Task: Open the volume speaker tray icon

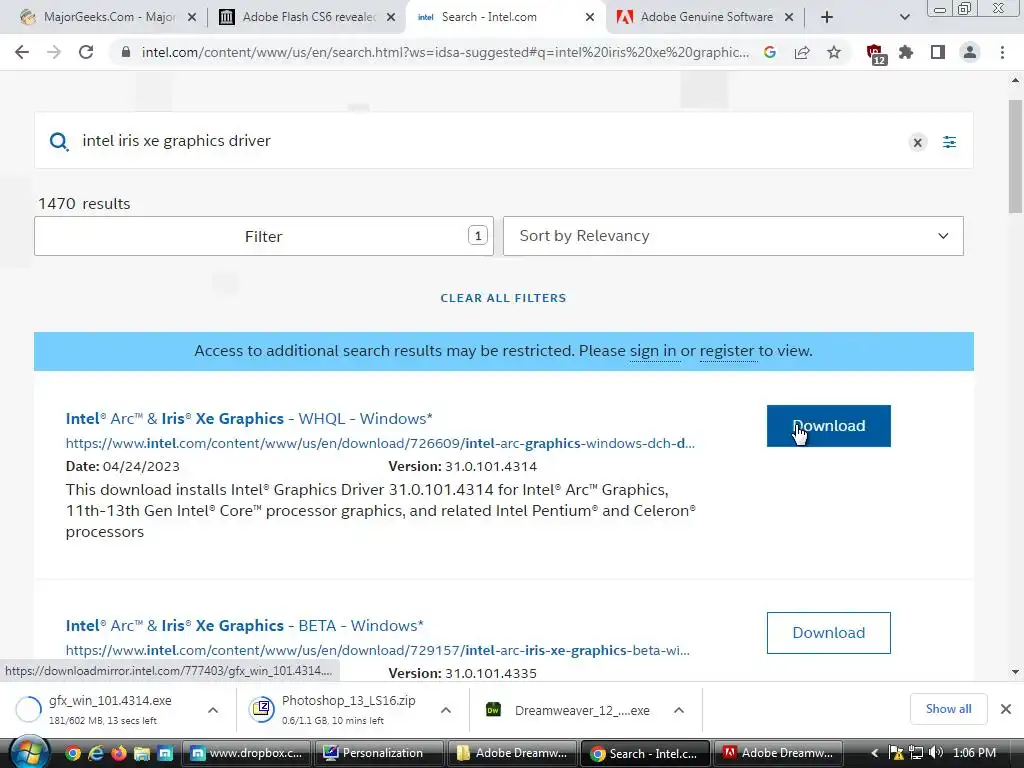Action: click(936, 753)
